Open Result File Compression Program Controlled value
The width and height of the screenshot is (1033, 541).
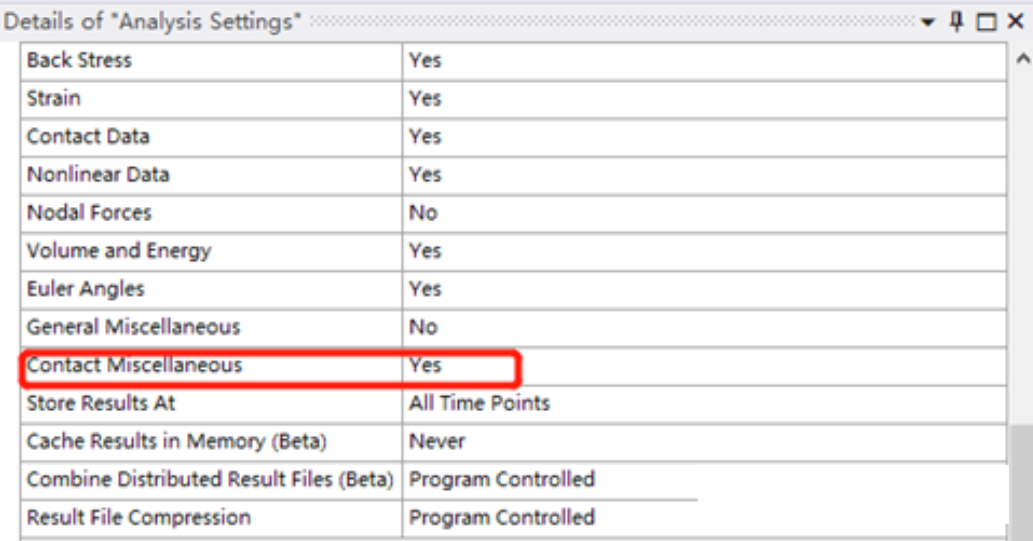click(x=704, y=519)
